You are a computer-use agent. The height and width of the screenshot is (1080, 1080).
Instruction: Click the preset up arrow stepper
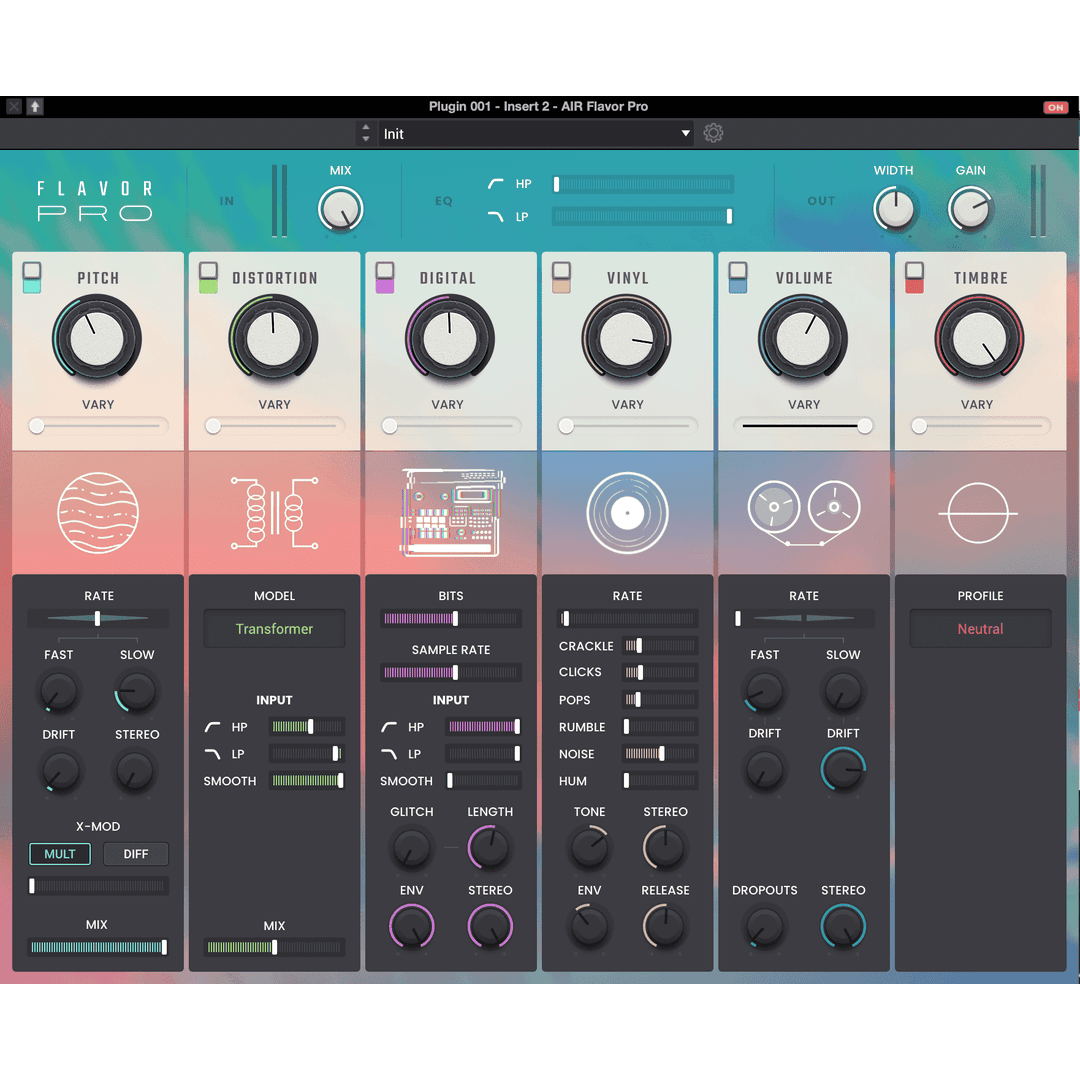(x=367, y=127)
